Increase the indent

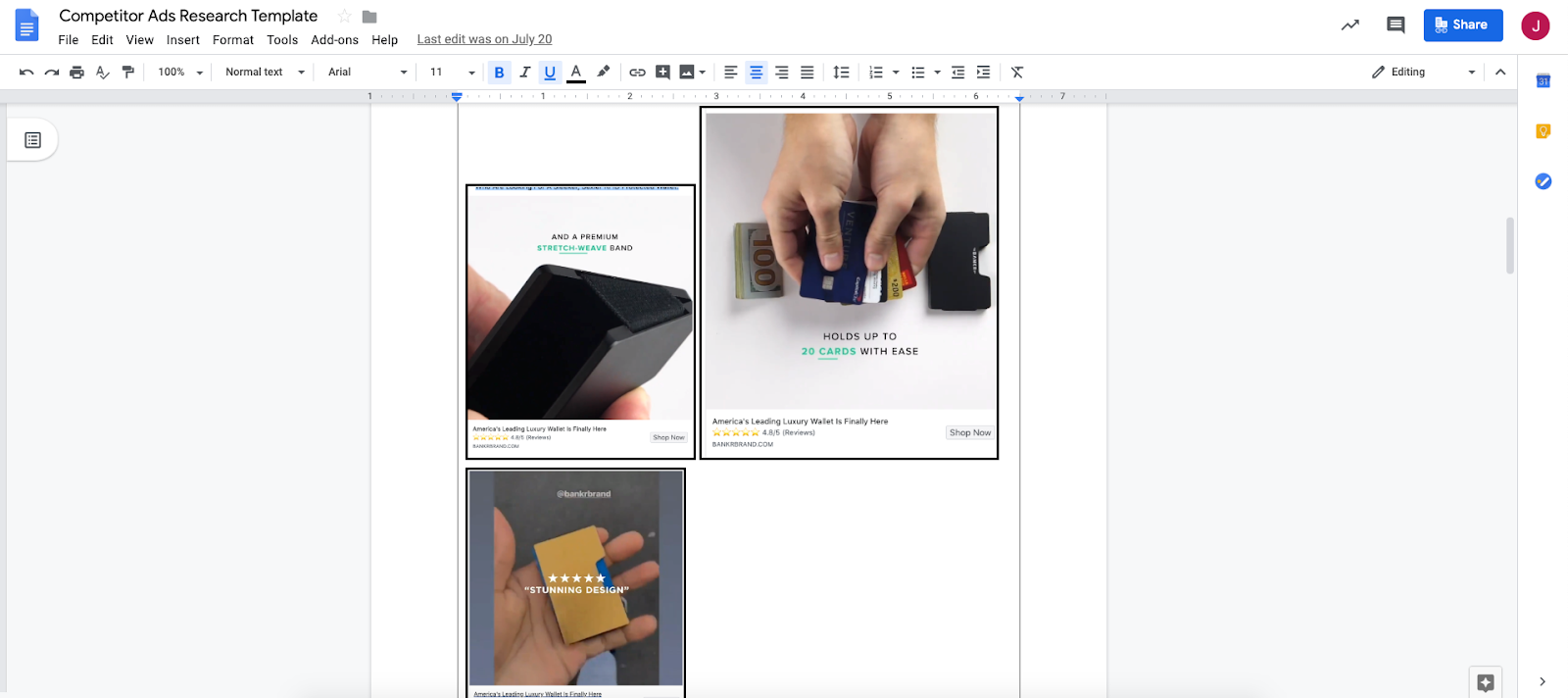pyautogui.click(x=983, y=72)
